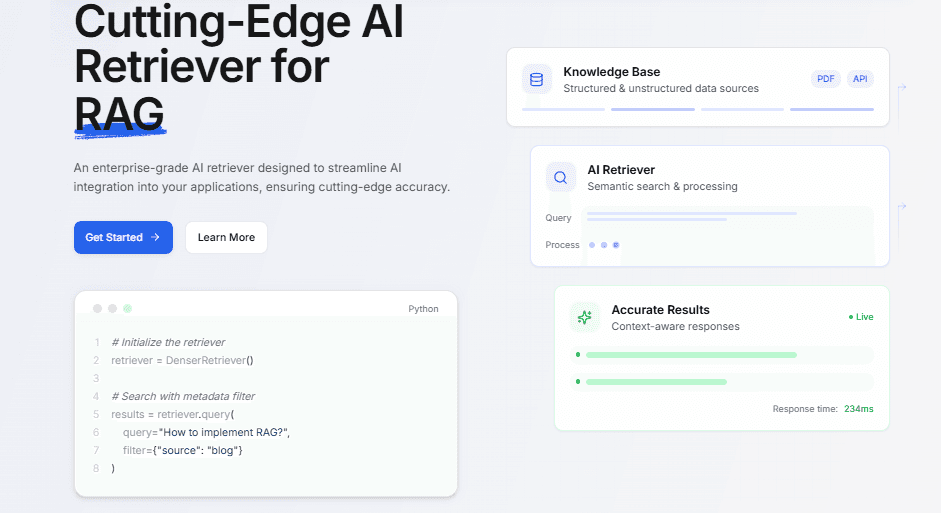Click the Python language label

coord(423,308)
